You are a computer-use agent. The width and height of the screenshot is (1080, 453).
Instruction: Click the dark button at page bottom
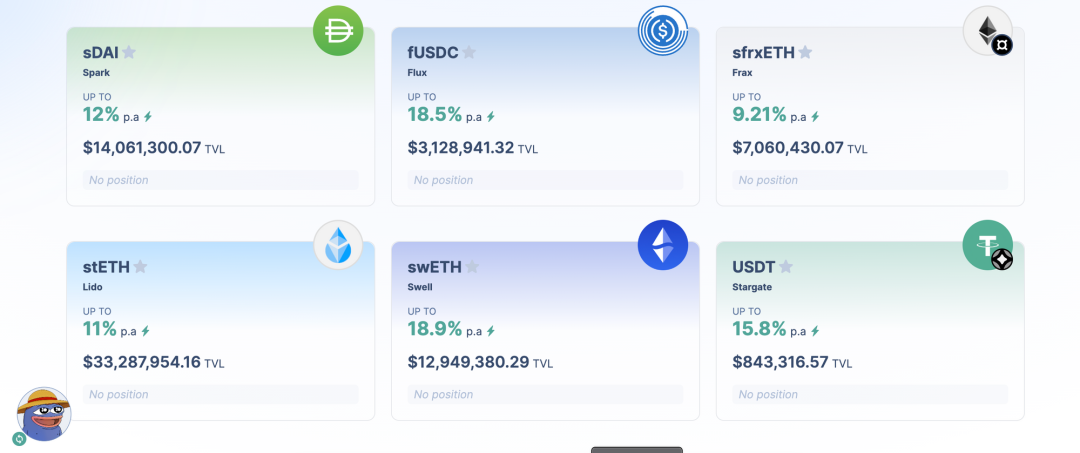tap(636, 449)
